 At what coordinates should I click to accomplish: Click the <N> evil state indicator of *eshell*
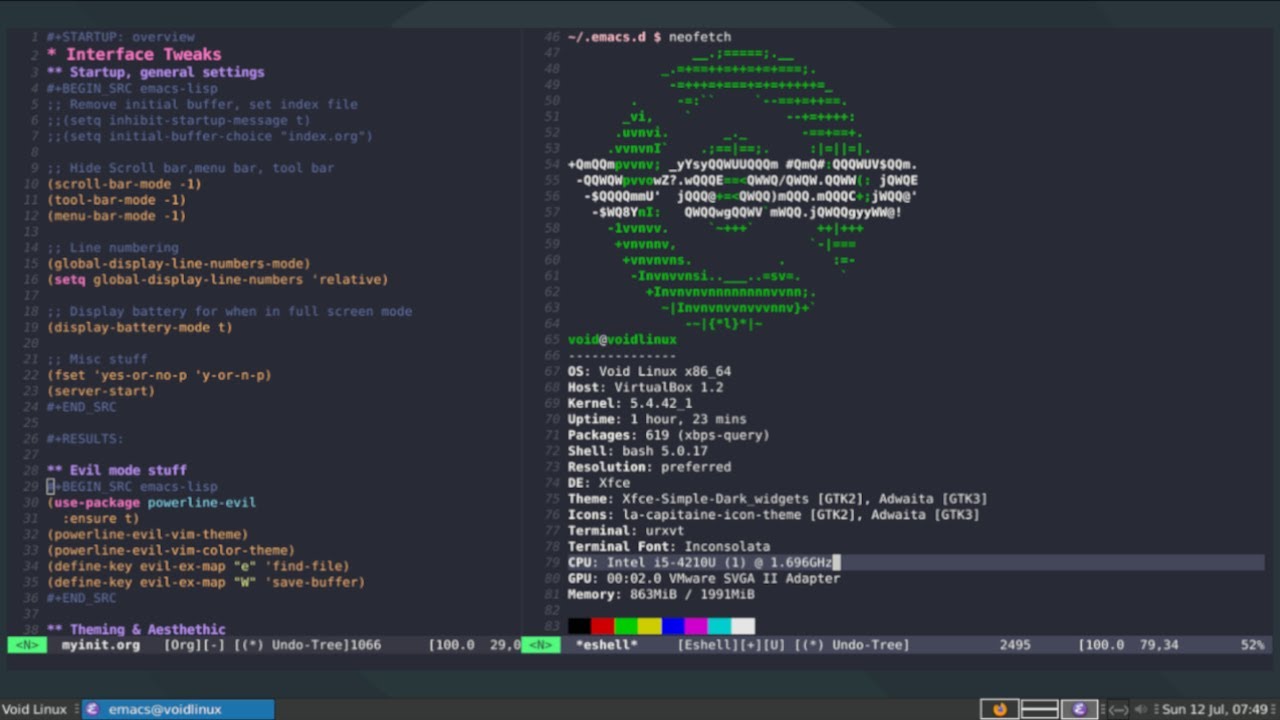pos(541,645)
